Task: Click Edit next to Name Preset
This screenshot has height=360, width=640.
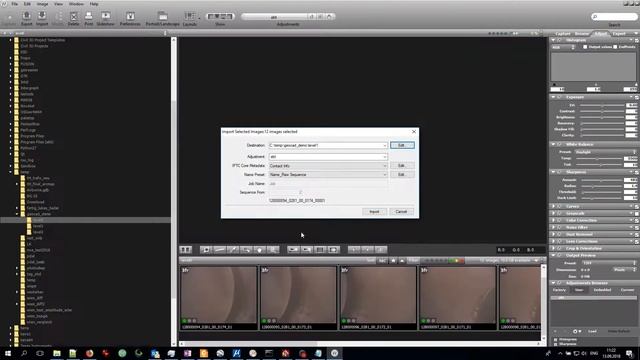Action: tap(402, 175)
